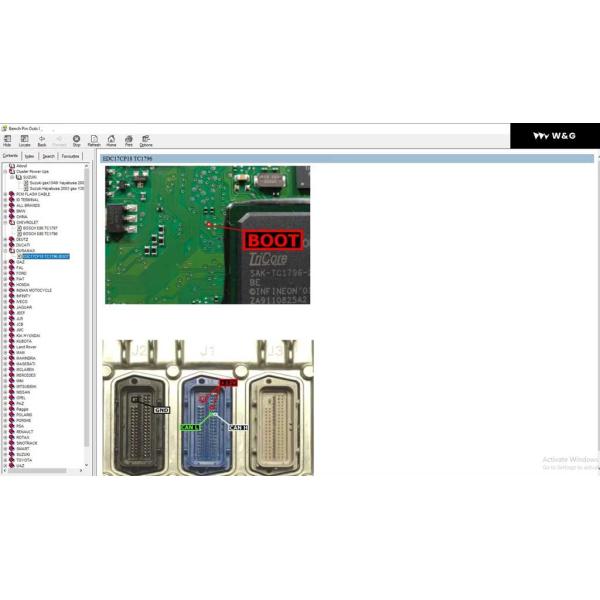Open the About topic book icon
Screen dimensions: 600x600
pos(12,166)
